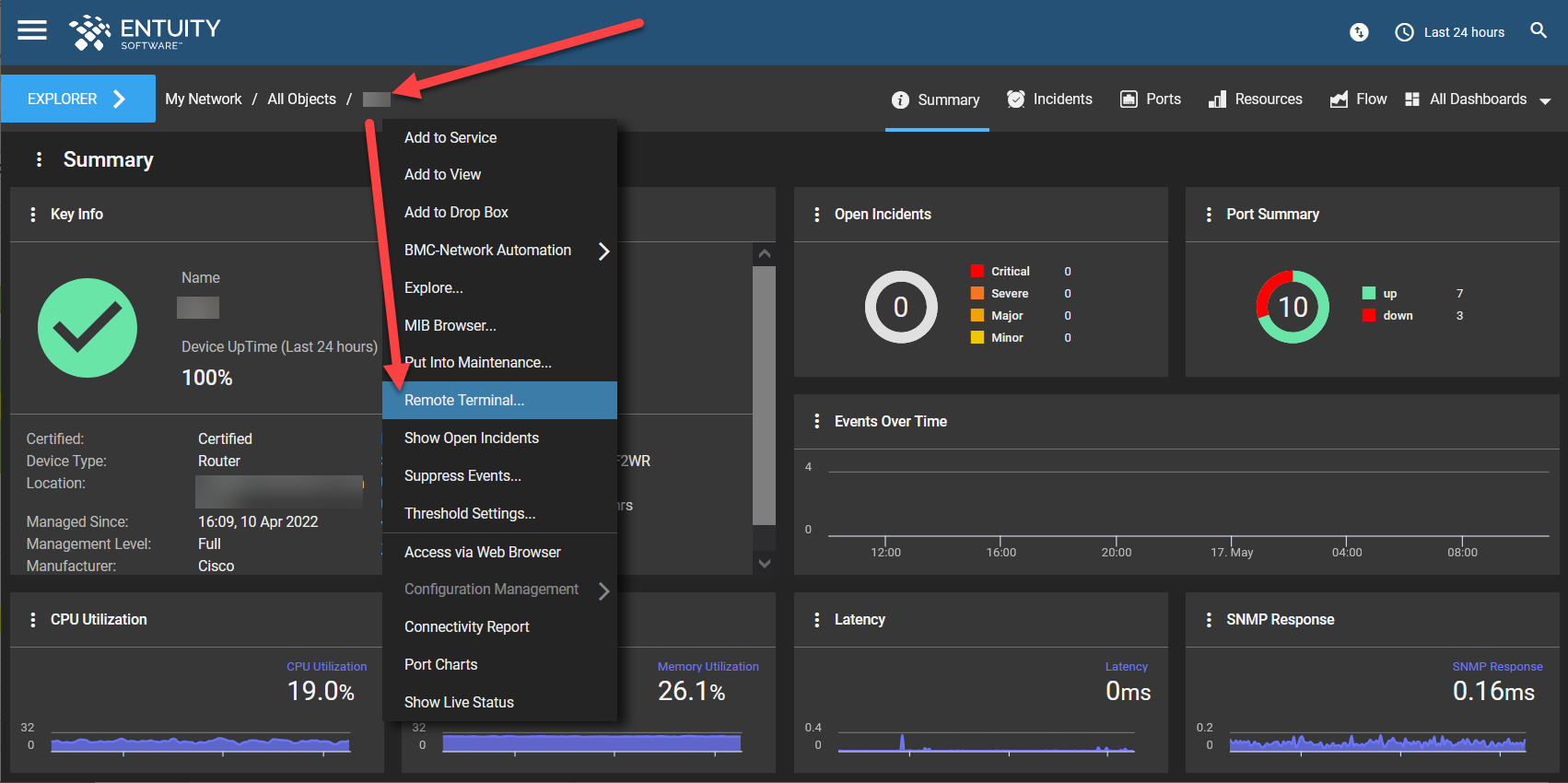The image size is (1568, 783).
Task: Open the Events Over Time options menu
Action: tap(817, 421)
